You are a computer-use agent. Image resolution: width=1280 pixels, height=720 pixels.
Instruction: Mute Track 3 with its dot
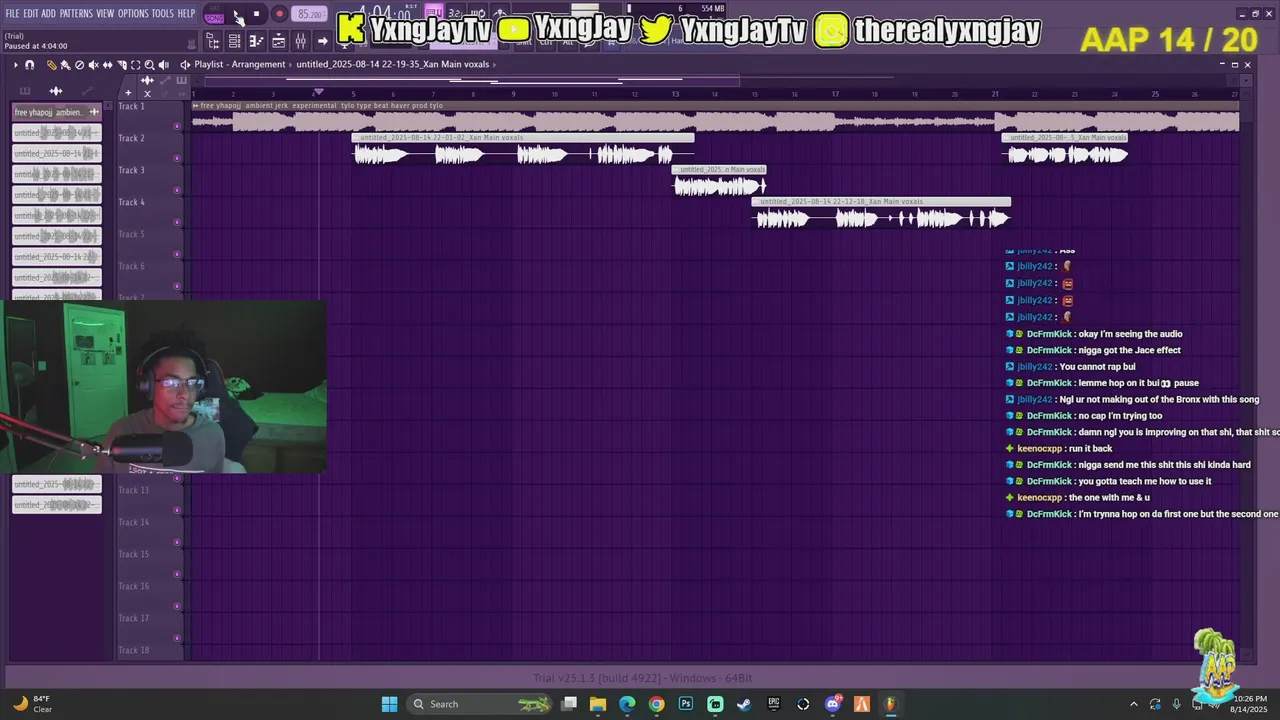click(177, 190)
